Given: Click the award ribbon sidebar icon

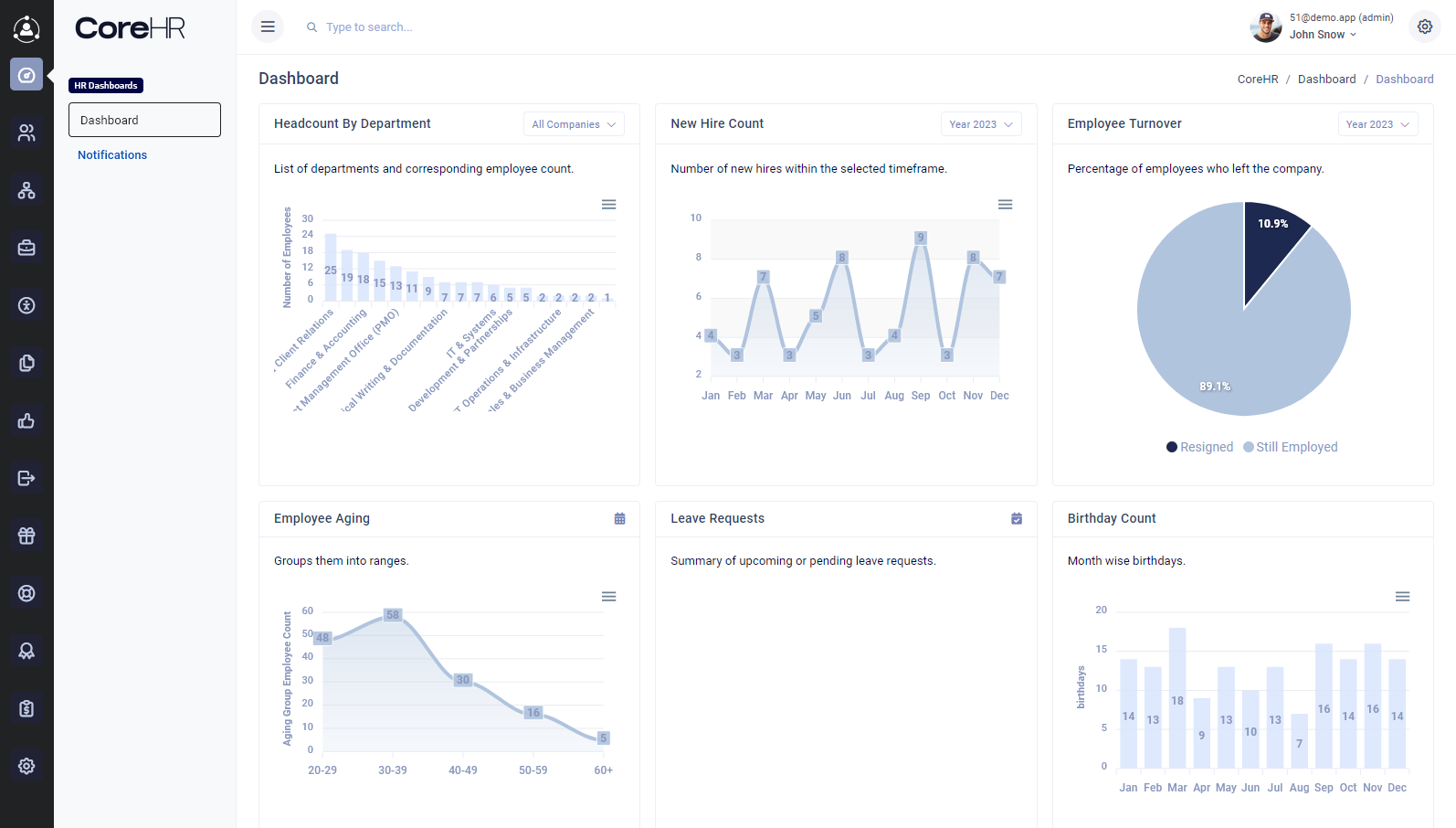Looking at the screenshot, I should click(26, 651).
